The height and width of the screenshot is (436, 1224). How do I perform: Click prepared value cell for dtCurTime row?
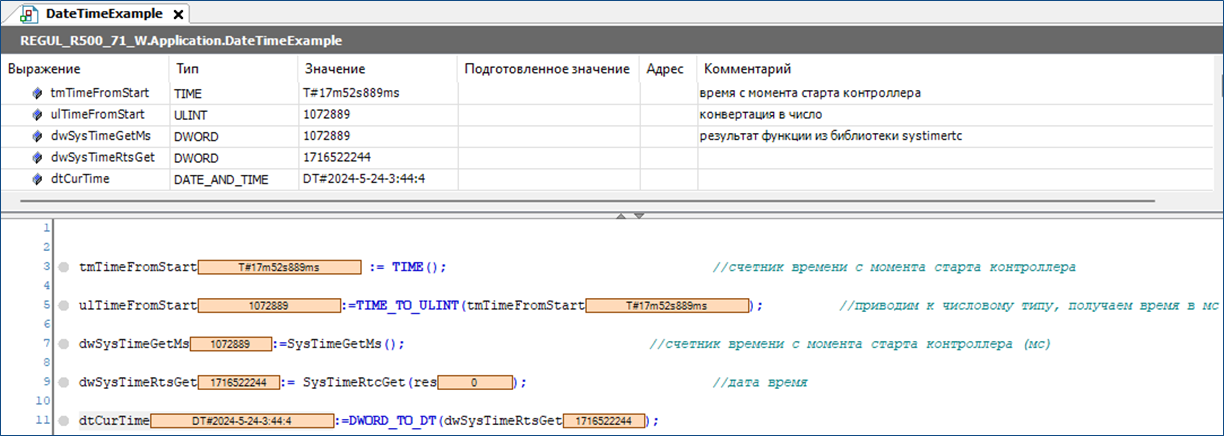(x=548, y=179)
